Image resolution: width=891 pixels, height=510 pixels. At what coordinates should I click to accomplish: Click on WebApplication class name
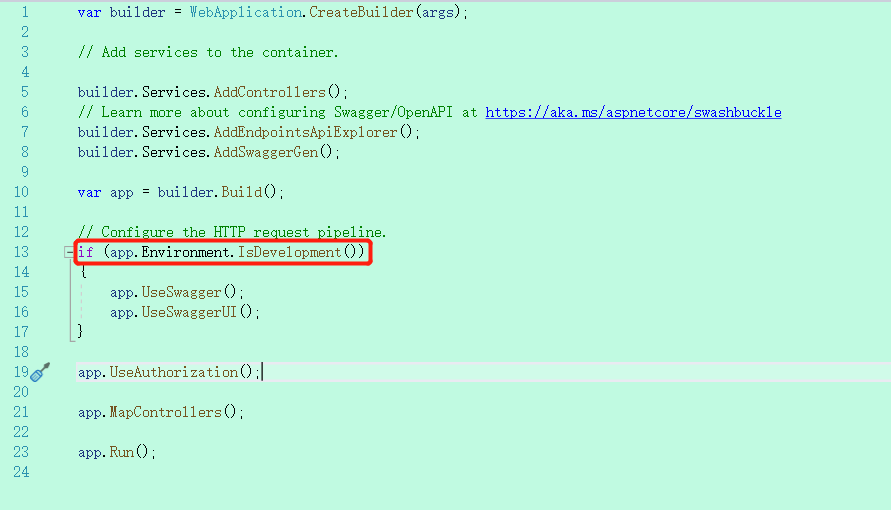245,12
